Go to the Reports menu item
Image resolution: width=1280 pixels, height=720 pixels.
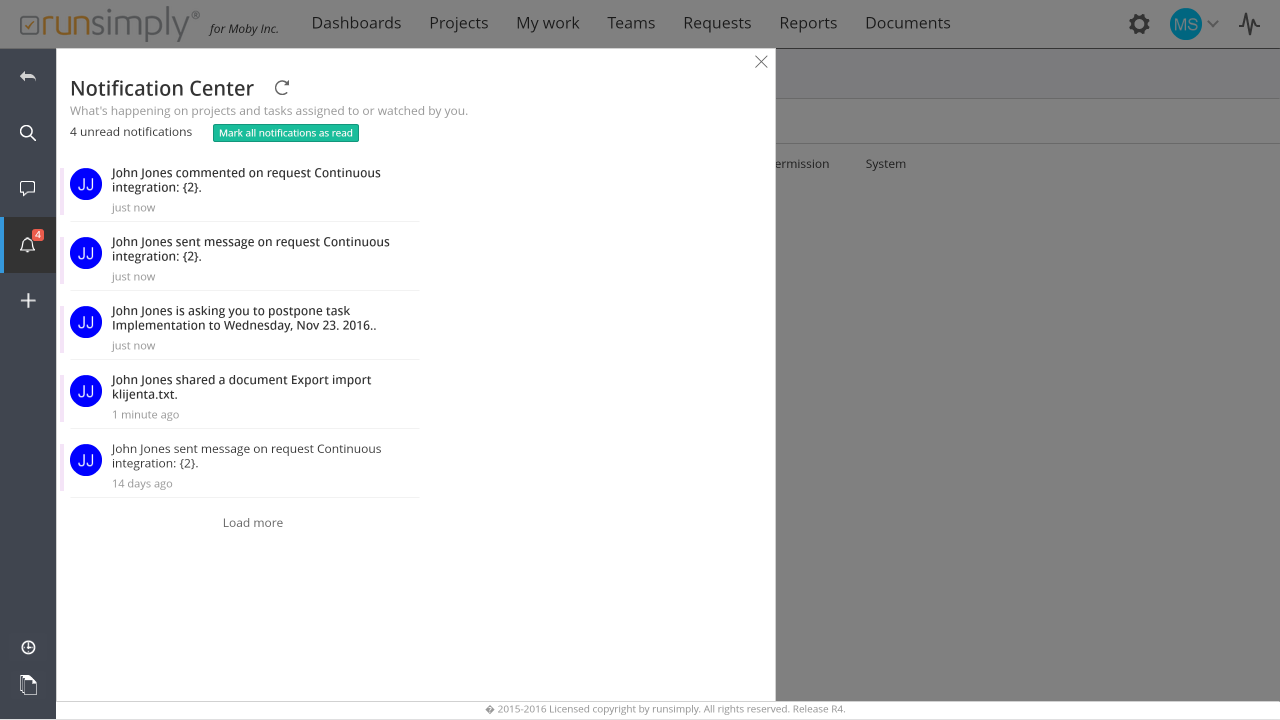click(x=808, y=23)
